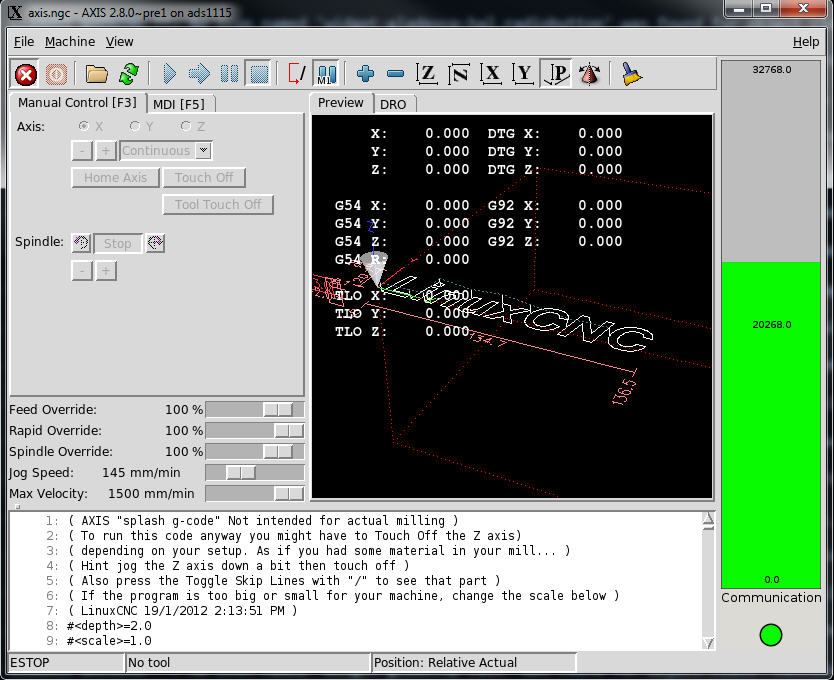Adjust the Rapid Override slider
This screenshot has width=834, height=680.
tap(255, 430)
